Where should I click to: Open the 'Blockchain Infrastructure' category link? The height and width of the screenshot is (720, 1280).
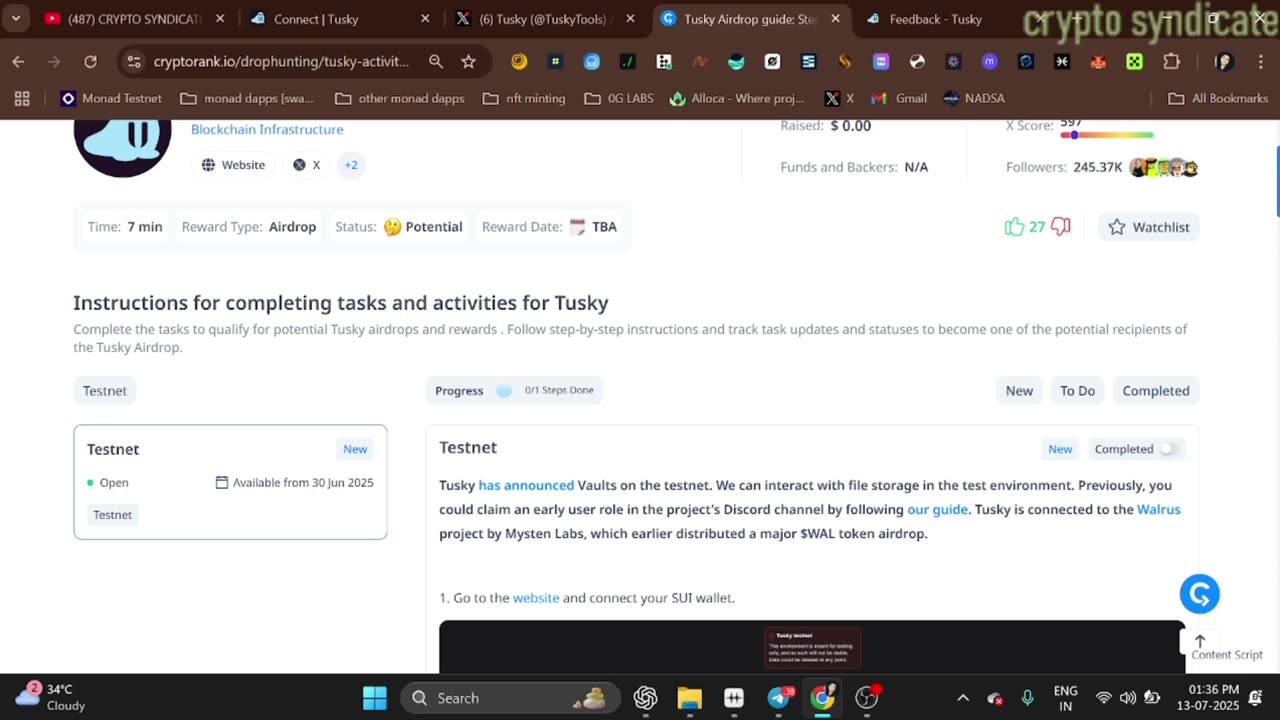267,129
